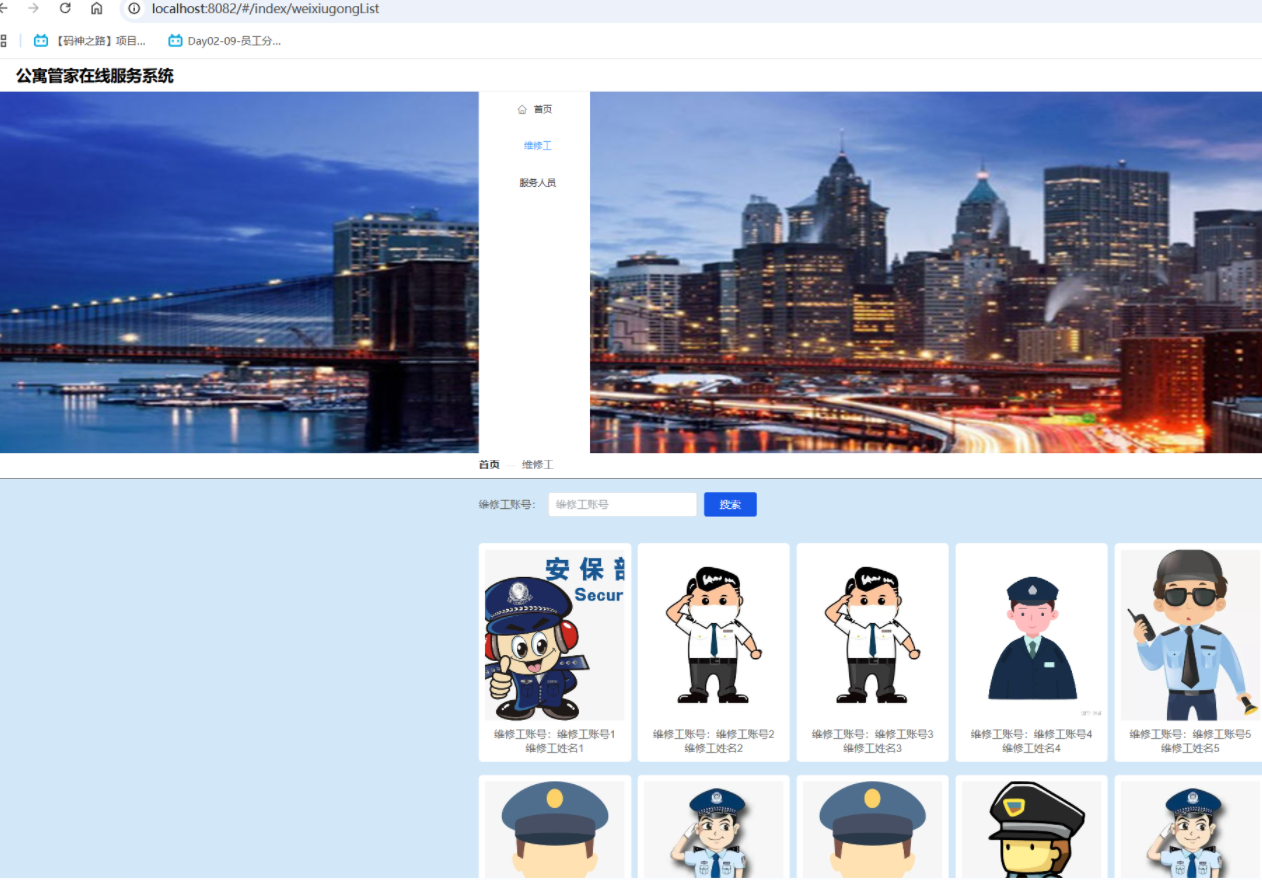The width and height of the screenshot is (1262, 880).
Task: Open the 【码神之路】项目 bookmark
Action: (x=90, y=41)
